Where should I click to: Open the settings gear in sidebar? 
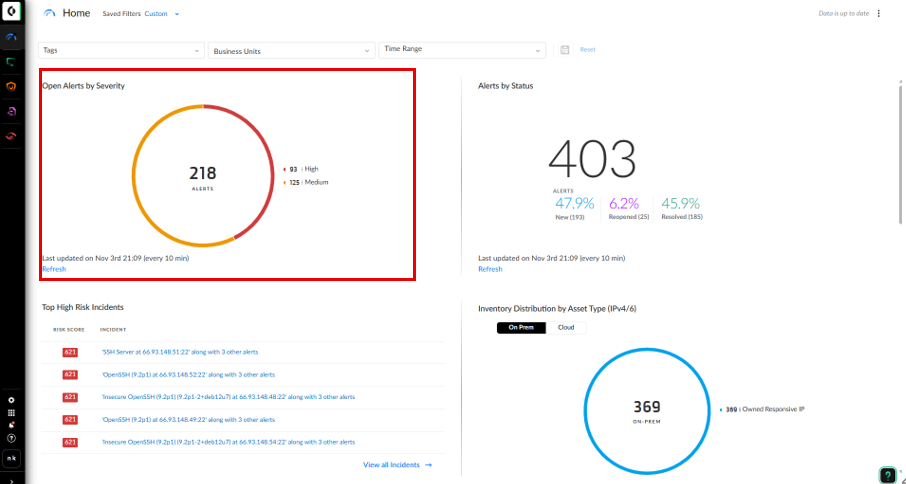[11, 399]
